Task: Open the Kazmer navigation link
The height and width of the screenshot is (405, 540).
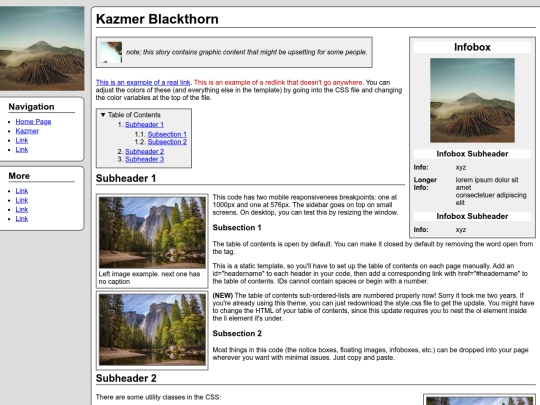Action: (27, 131)
